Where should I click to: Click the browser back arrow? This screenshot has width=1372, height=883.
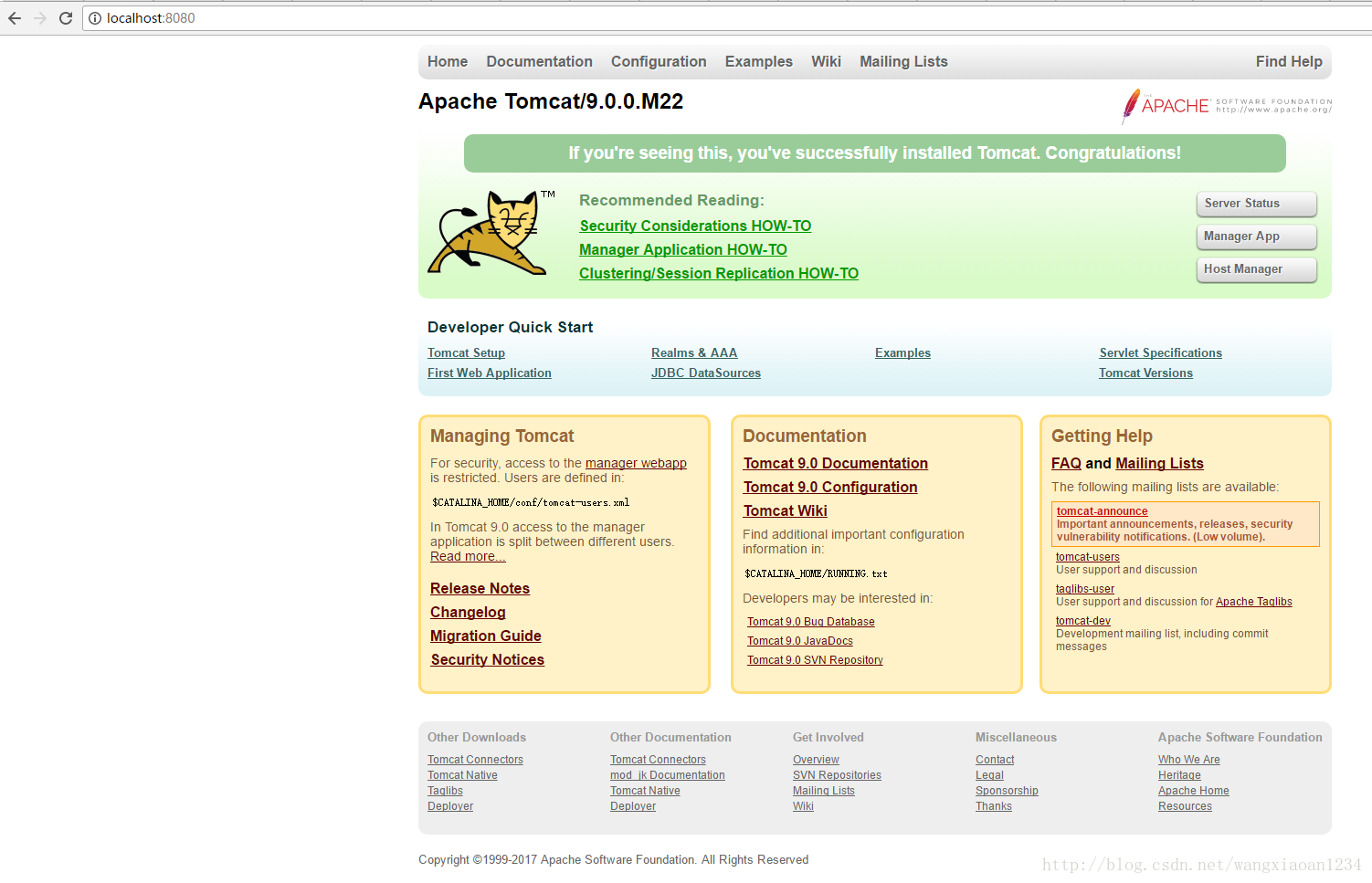15,18
